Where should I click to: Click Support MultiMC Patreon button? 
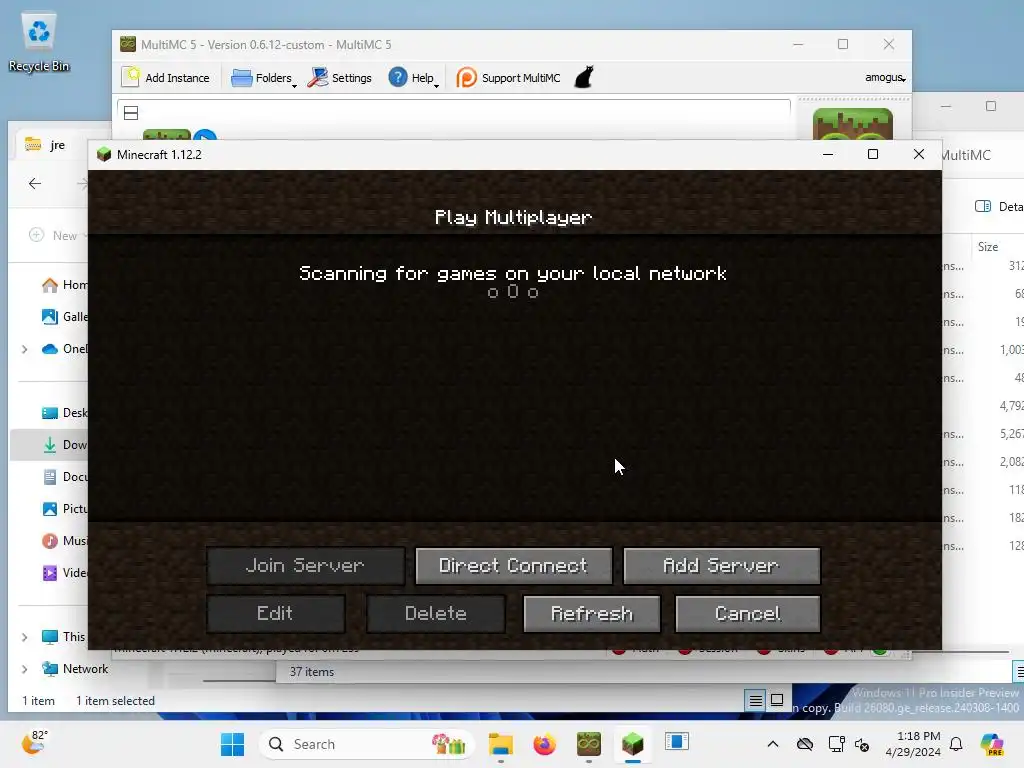point(509,78)
